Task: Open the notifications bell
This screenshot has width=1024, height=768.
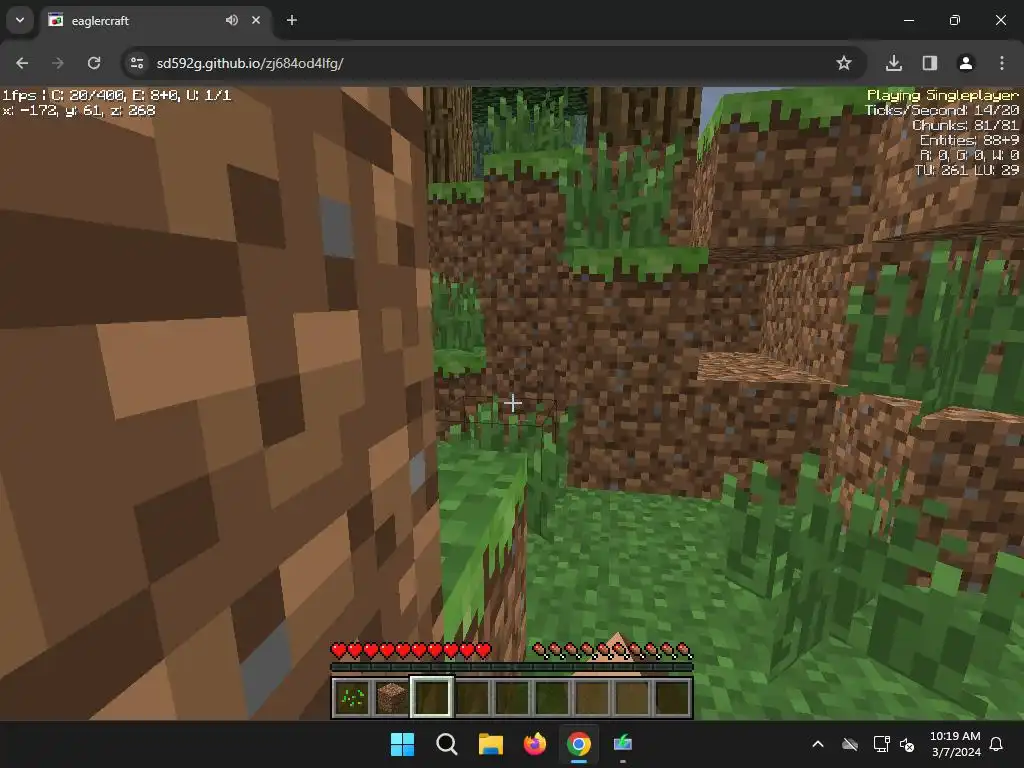Action: [997, 744]
